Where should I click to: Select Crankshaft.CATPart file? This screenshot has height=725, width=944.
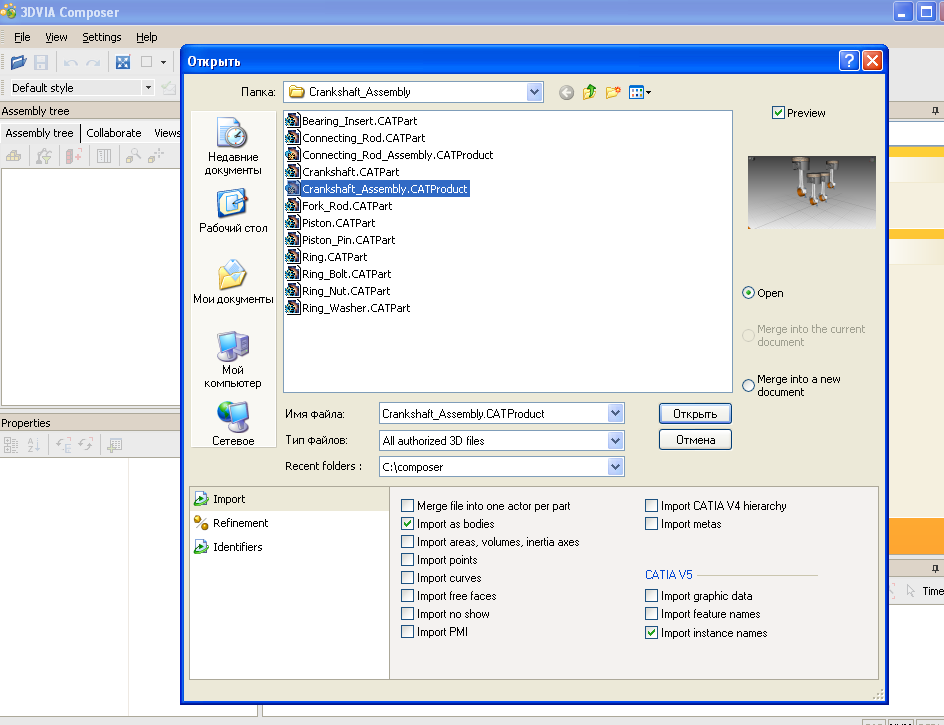point(343,172)
